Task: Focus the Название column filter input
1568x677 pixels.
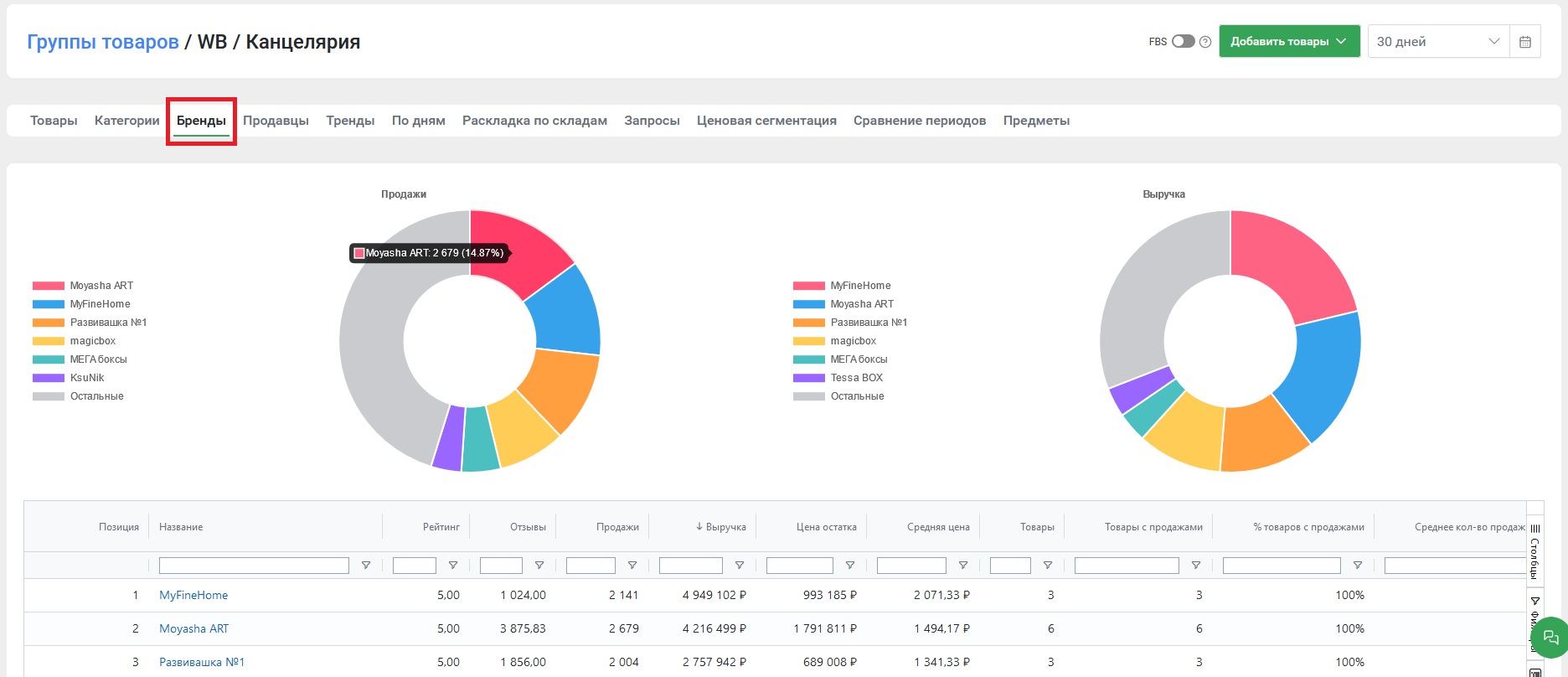Action: pos(254,566)
